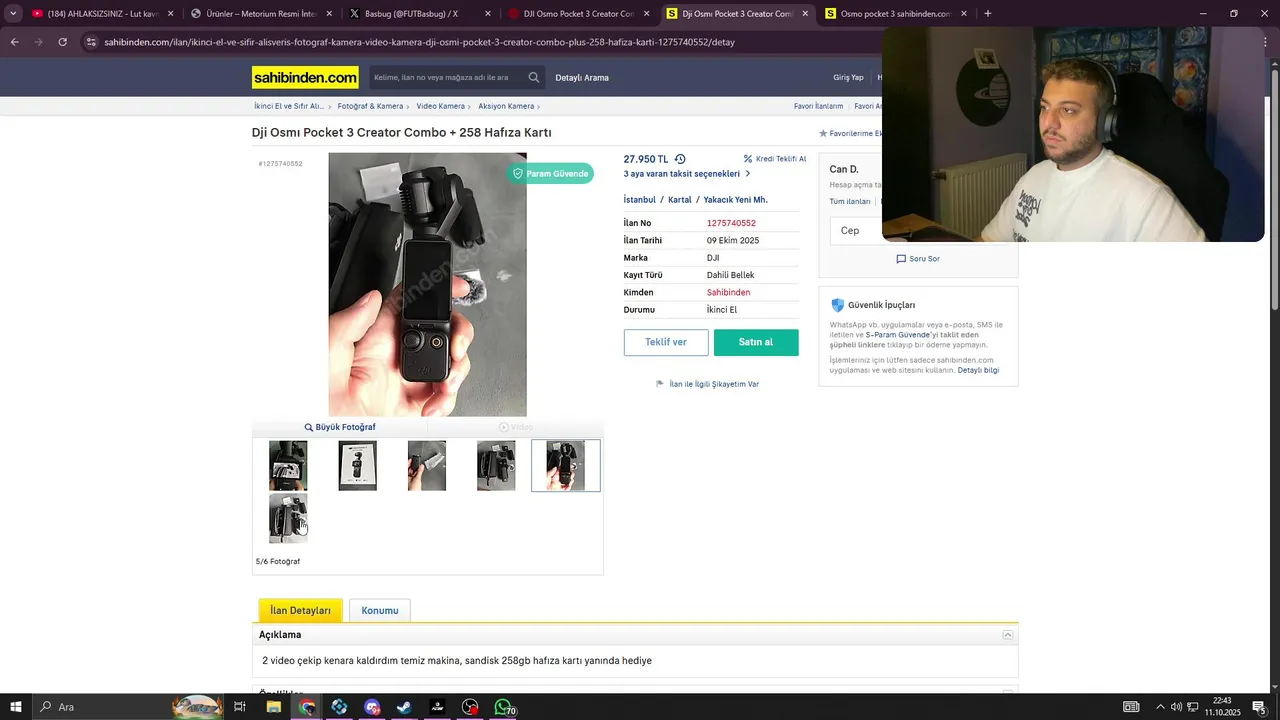The width and height of the screenshot is (1280, 720).
Task: Click the main camera product photo
Action: coord(427,284)
